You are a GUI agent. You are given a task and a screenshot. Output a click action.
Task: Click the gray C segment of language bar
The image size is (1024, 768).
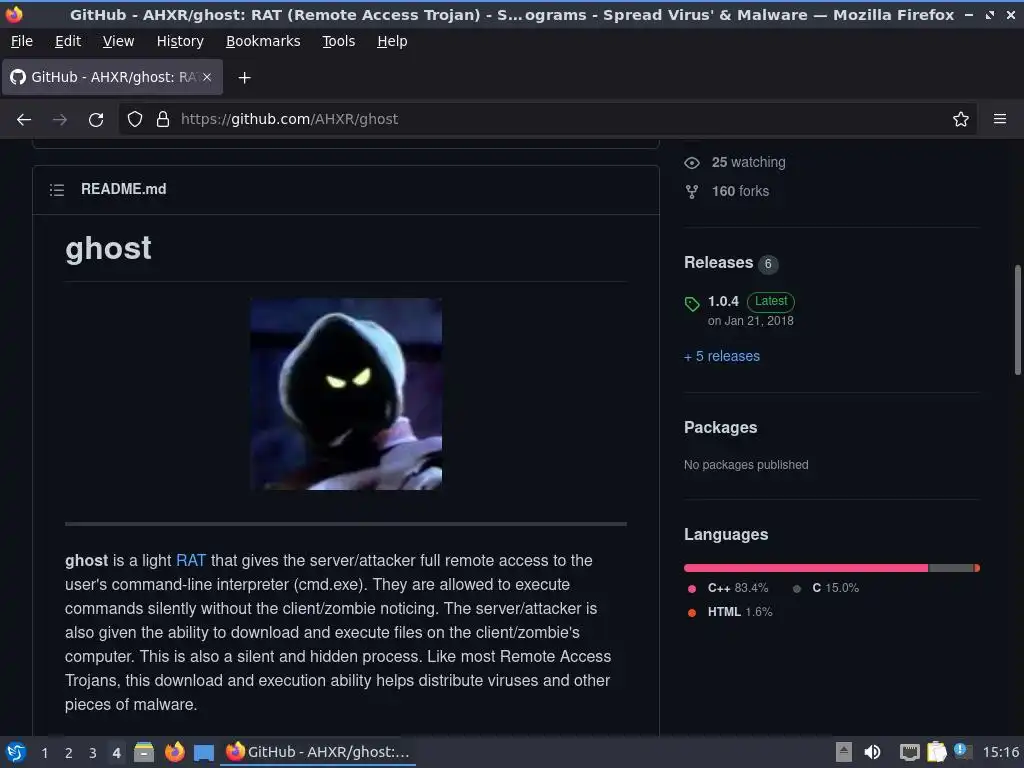(x=951, y=568)
